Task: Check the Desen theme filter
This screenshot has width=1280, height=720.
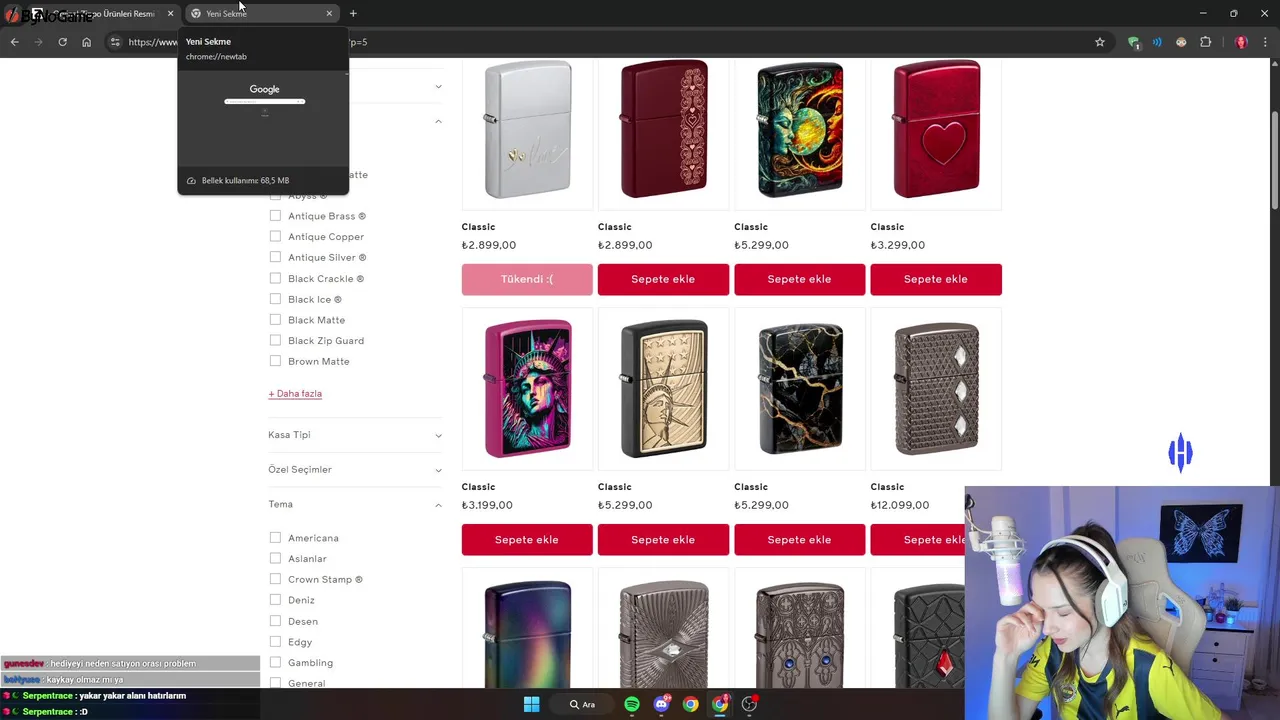Action: coord(275,621)
